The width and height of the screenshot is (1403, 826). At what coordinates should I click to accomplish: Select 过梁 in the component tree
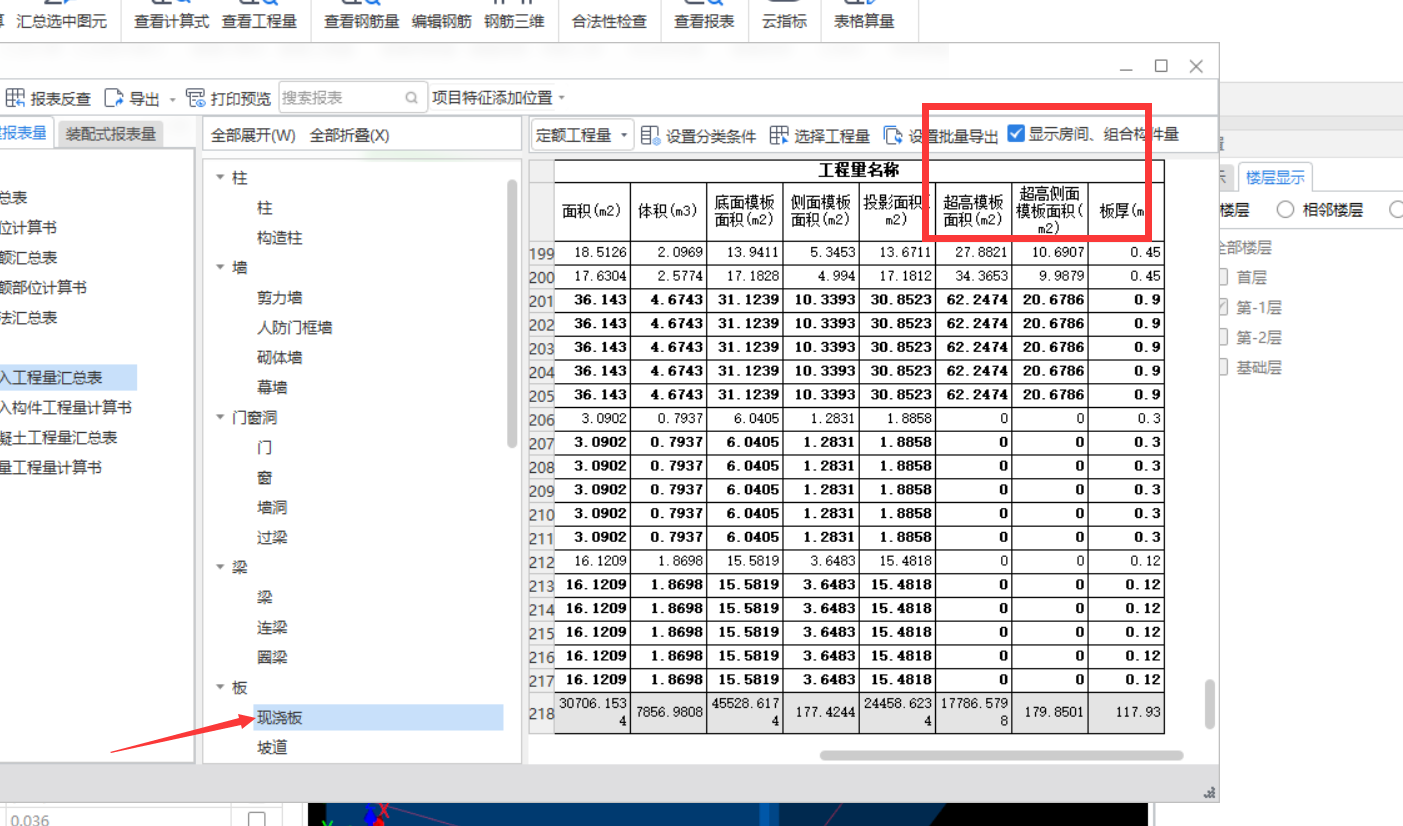coord(272,538)
